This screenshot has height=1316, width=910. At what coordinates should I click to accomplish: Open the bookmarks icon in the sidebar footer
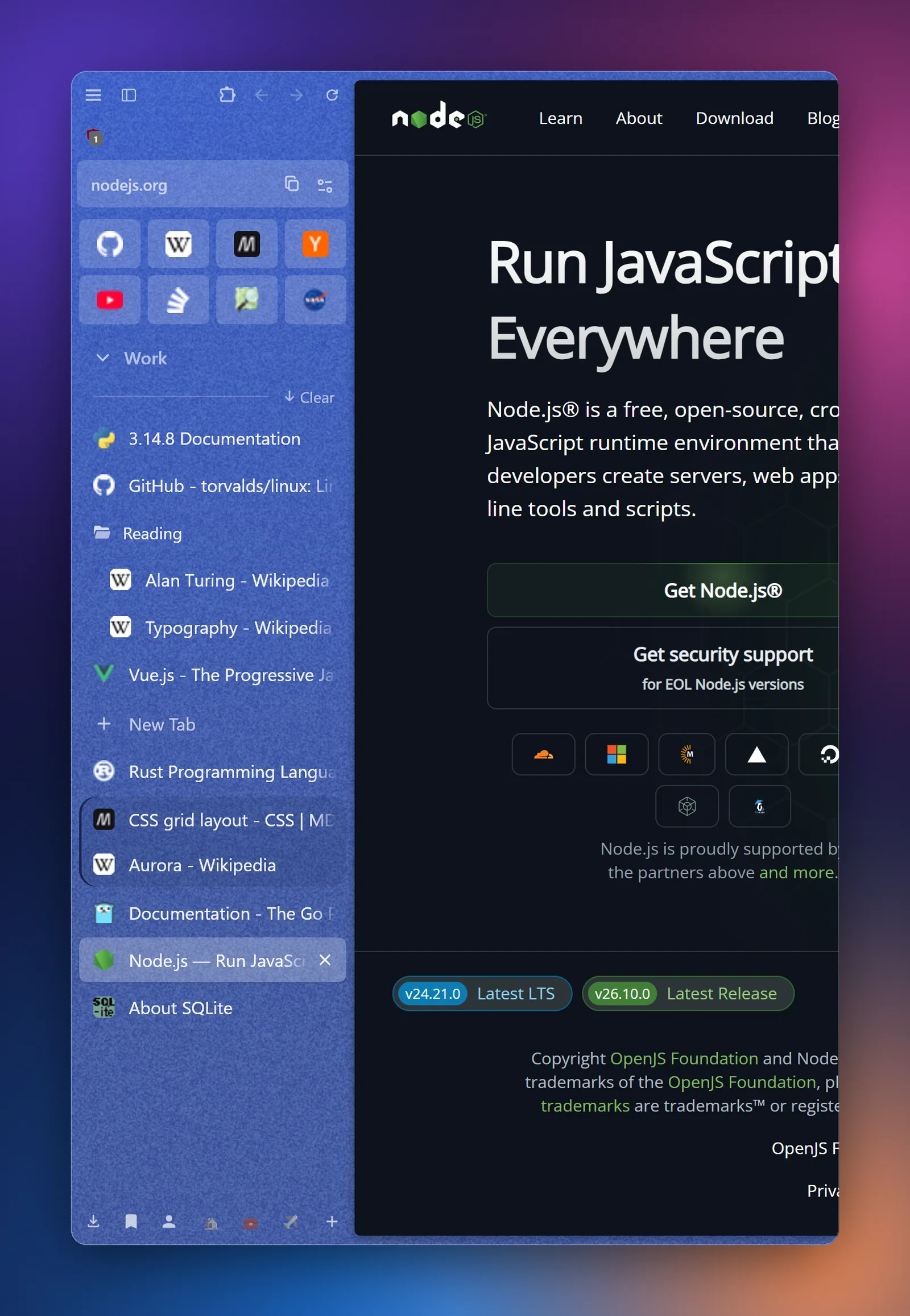(131, 1222)
